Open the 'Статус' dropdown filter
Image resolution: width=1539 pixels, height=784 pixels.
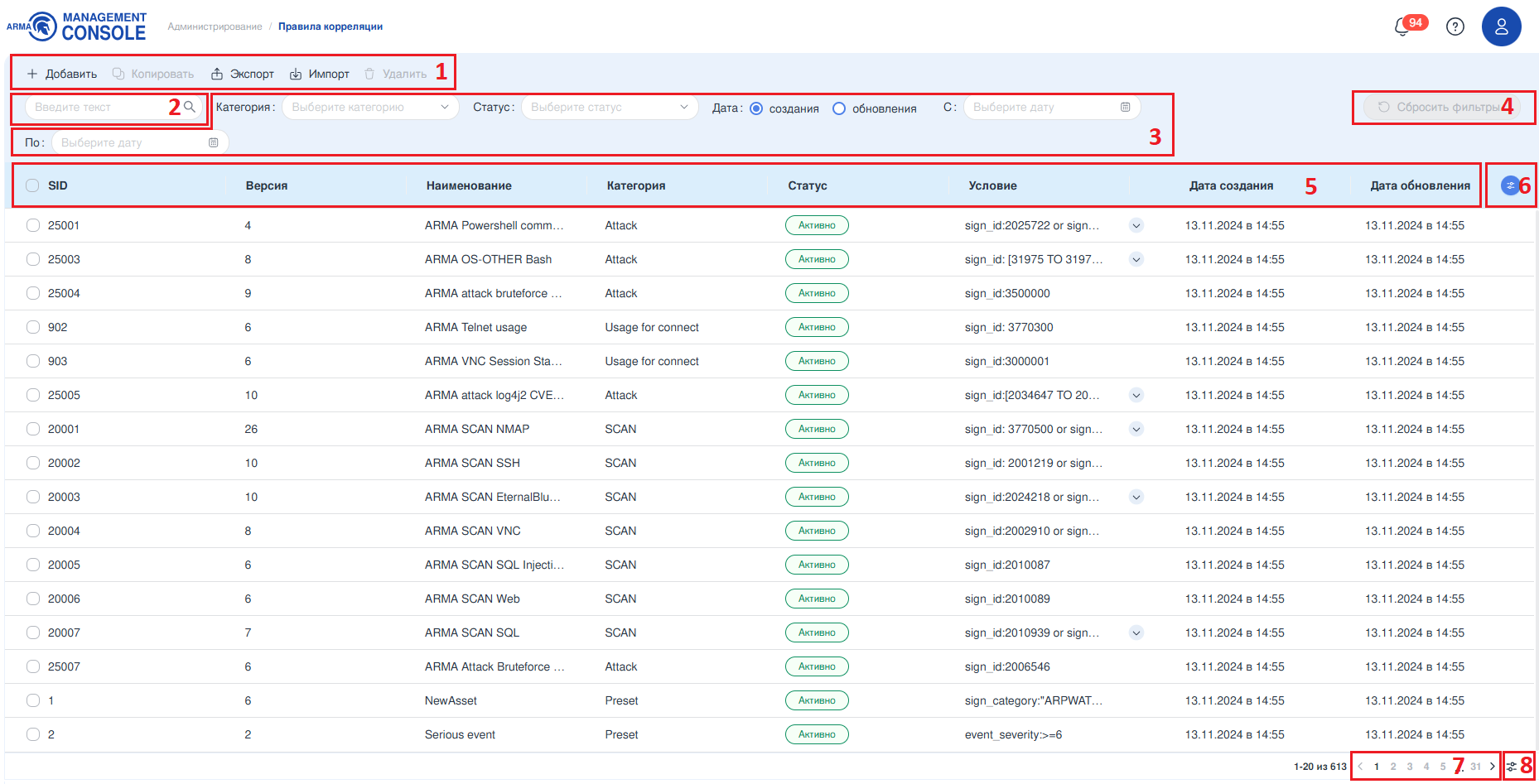609,108
